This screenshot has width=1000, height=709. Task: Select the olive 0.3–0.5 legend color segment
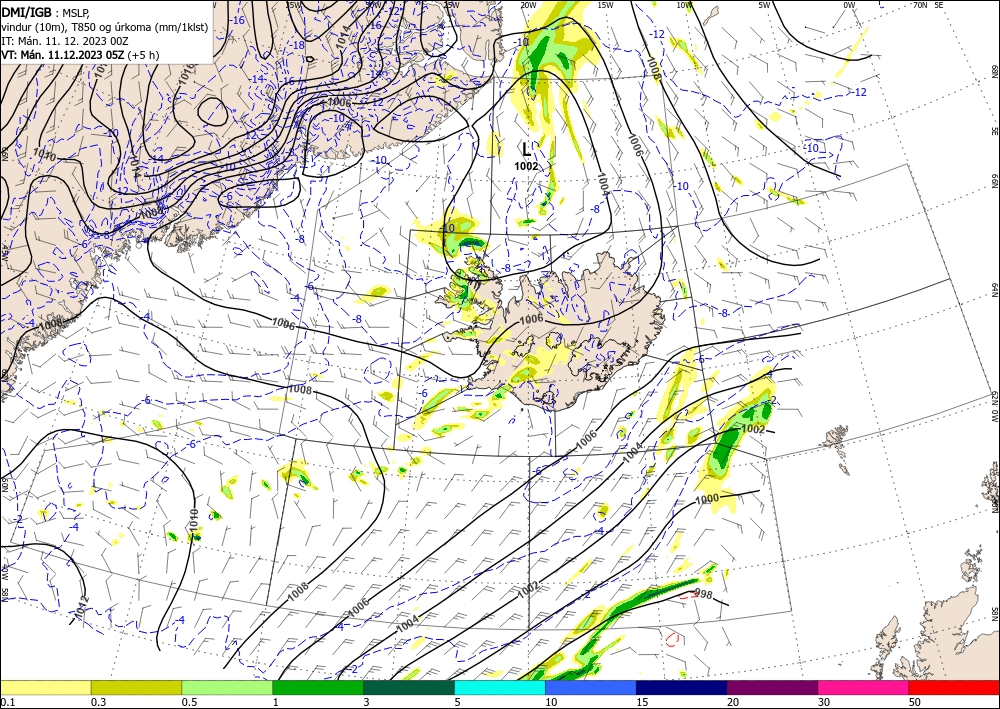[136, 687]
